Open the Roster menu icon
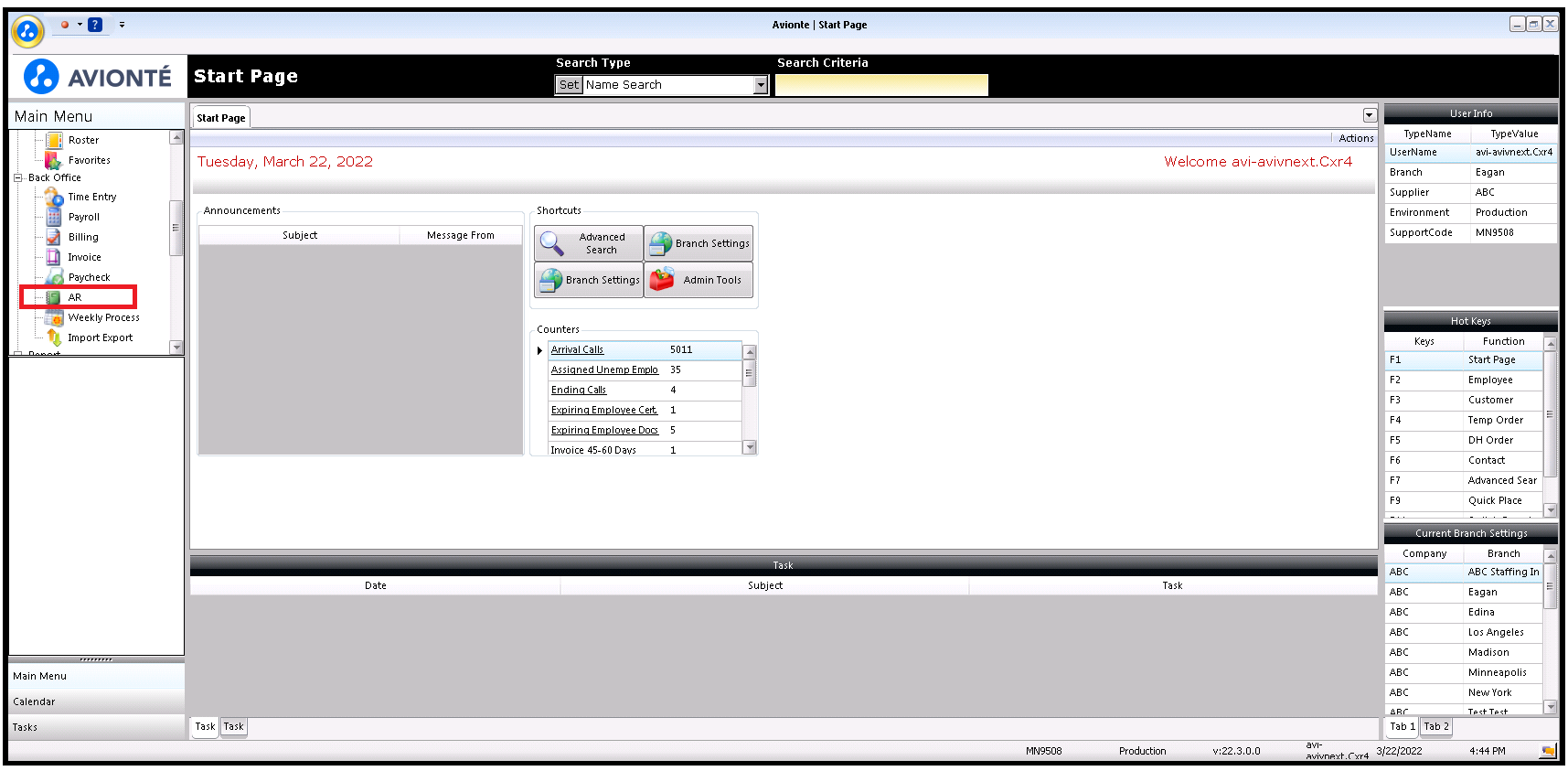 [54, 140]
